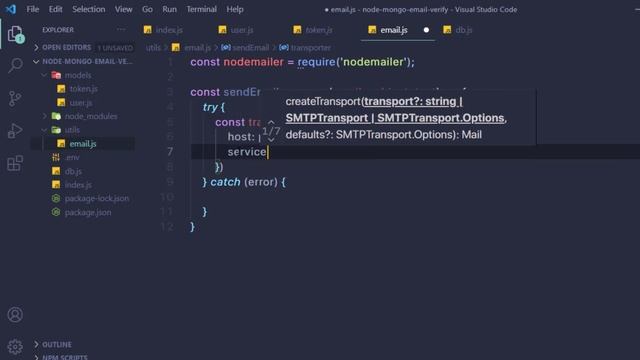Switch to the db.js editor tab
The width and height of the screenshot is (640, 360).
(464, 30)
